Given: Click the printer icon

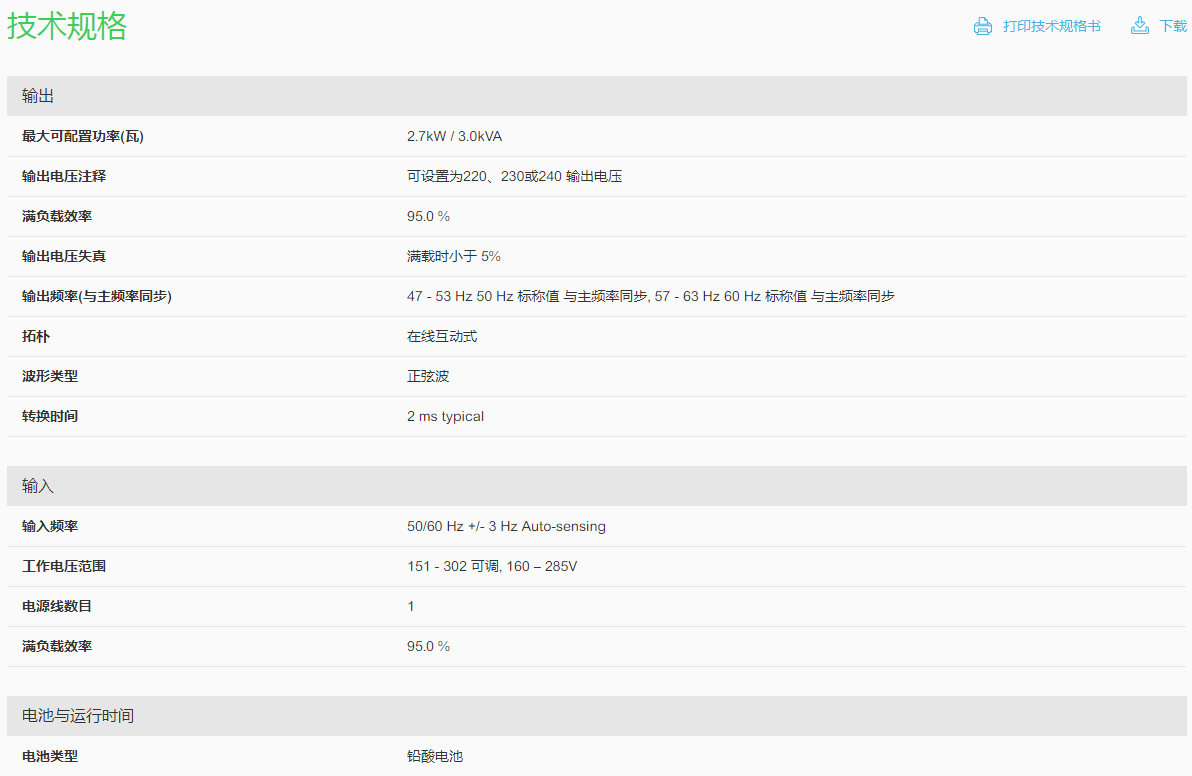Looking at the screenshot, I should pyautogui.click(x=982, y=26).
